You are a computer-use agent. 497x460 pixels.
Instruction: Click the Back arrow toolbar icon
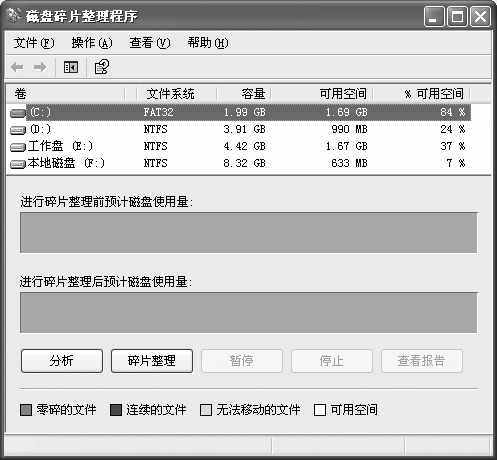(17, 67)
